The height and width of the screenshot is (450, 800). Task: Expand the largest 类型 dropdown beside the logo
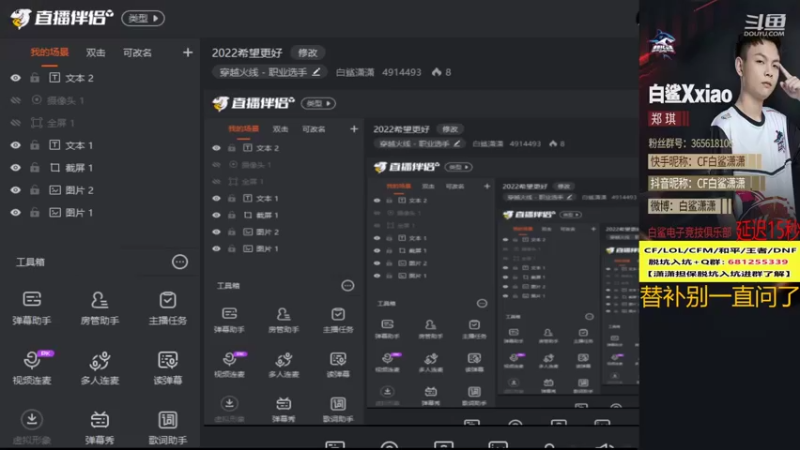(143, 18)
